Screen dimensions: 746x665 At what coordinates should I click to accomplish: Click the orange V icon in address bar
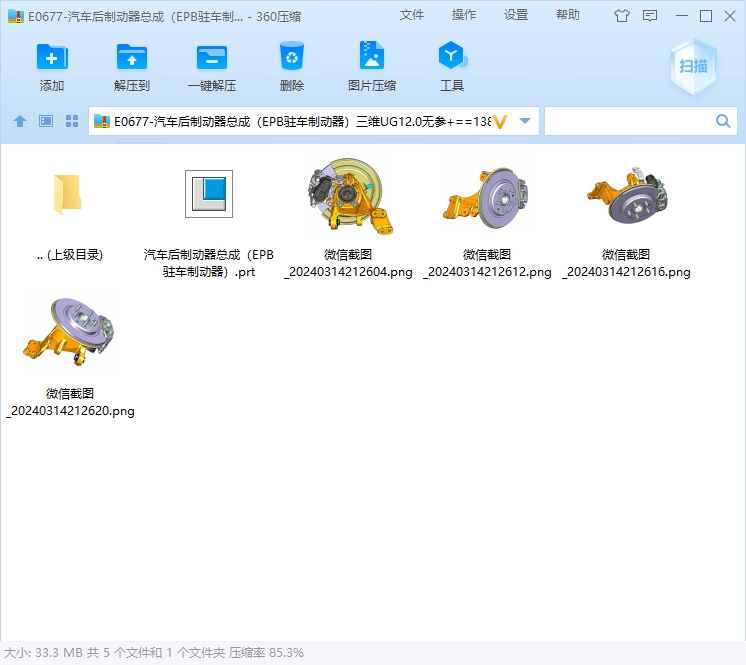pos(500,122)
